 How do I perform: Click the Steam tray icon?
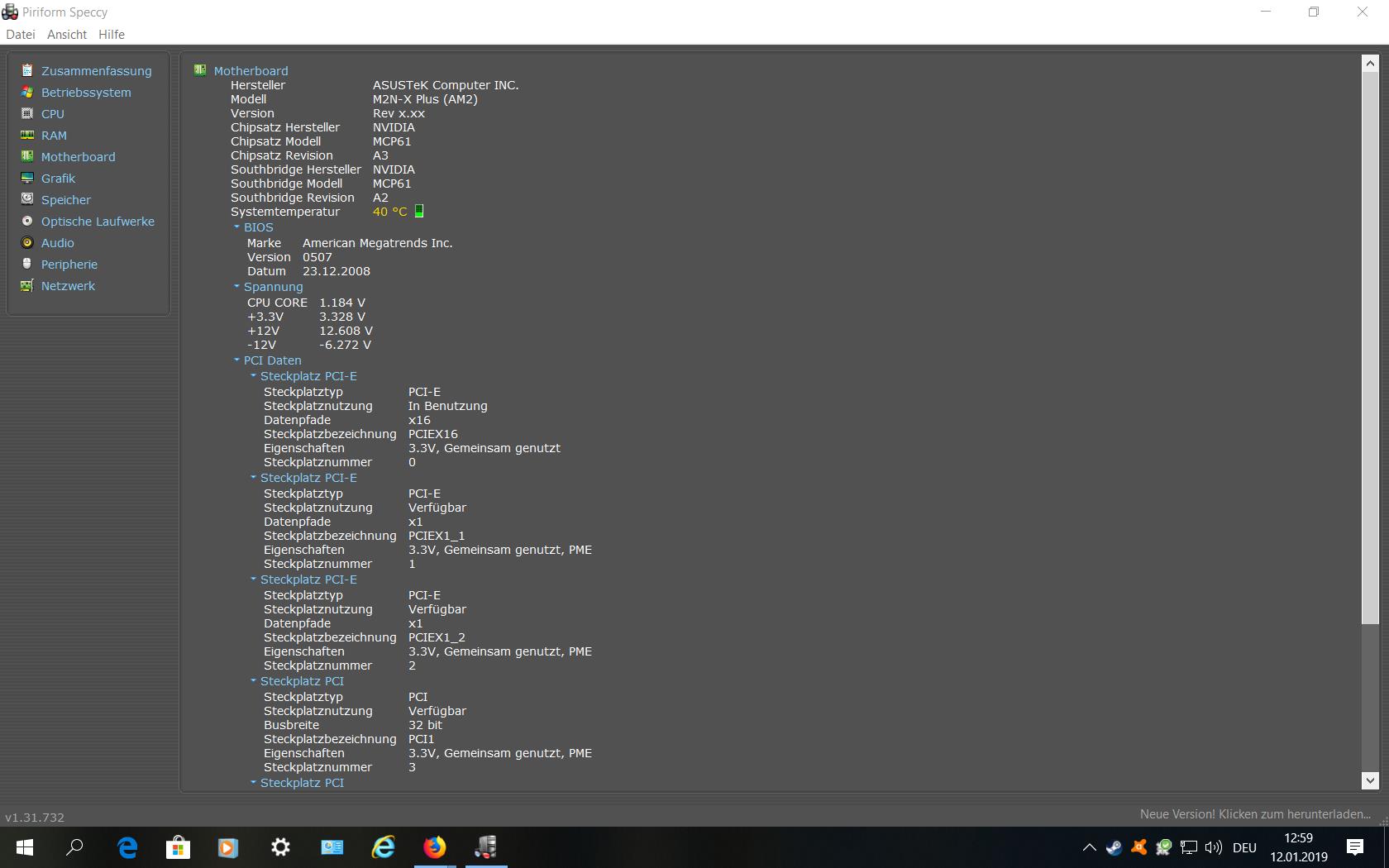(x=1114, y=847)
